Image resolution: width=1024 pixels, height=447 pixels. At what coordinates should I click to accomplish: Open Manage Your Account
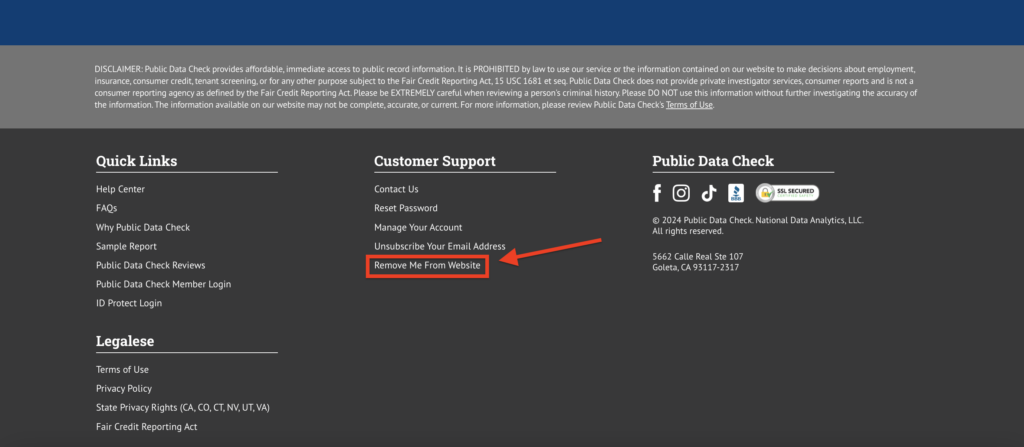(418, 227)
